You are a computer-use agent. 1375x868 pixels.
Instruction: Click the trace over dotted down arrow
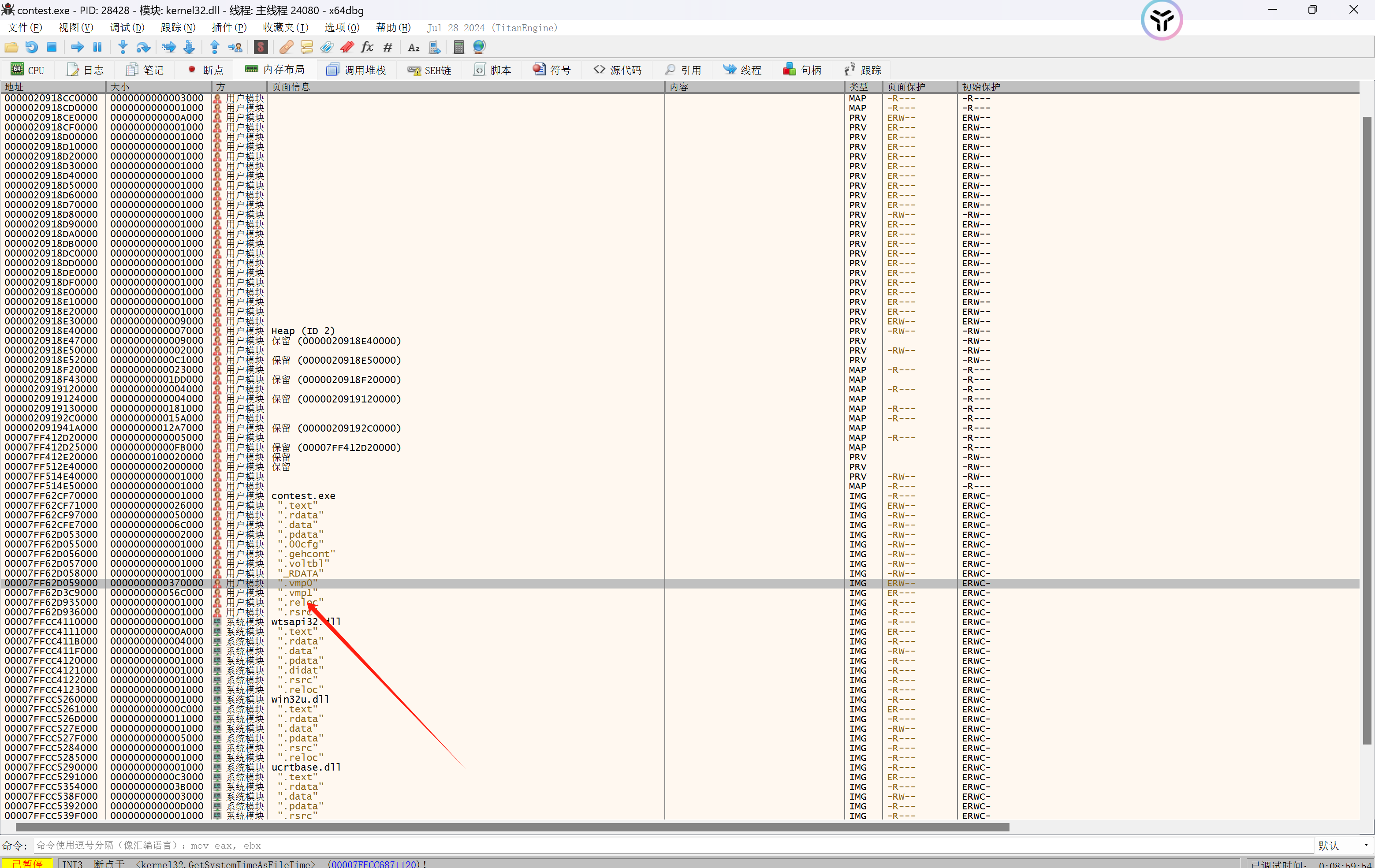(190, 48)
